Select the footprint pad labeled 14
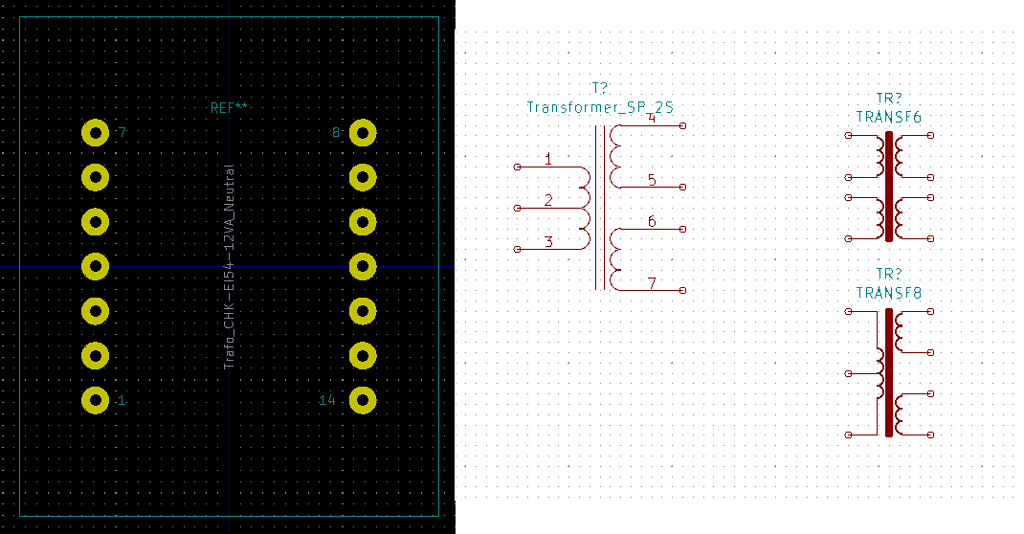 pyautogui.click(x=363, y=400)
